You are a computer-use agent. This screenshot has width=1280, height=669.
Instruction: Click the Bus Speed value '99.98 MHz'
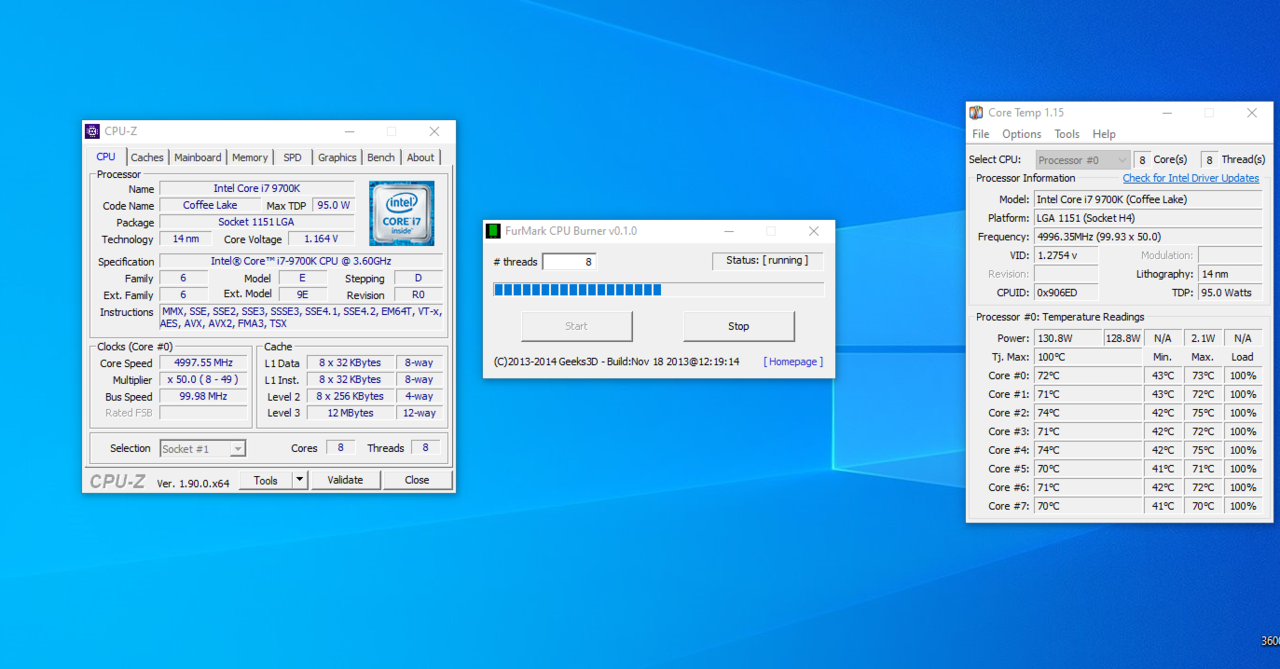point(203,397)
